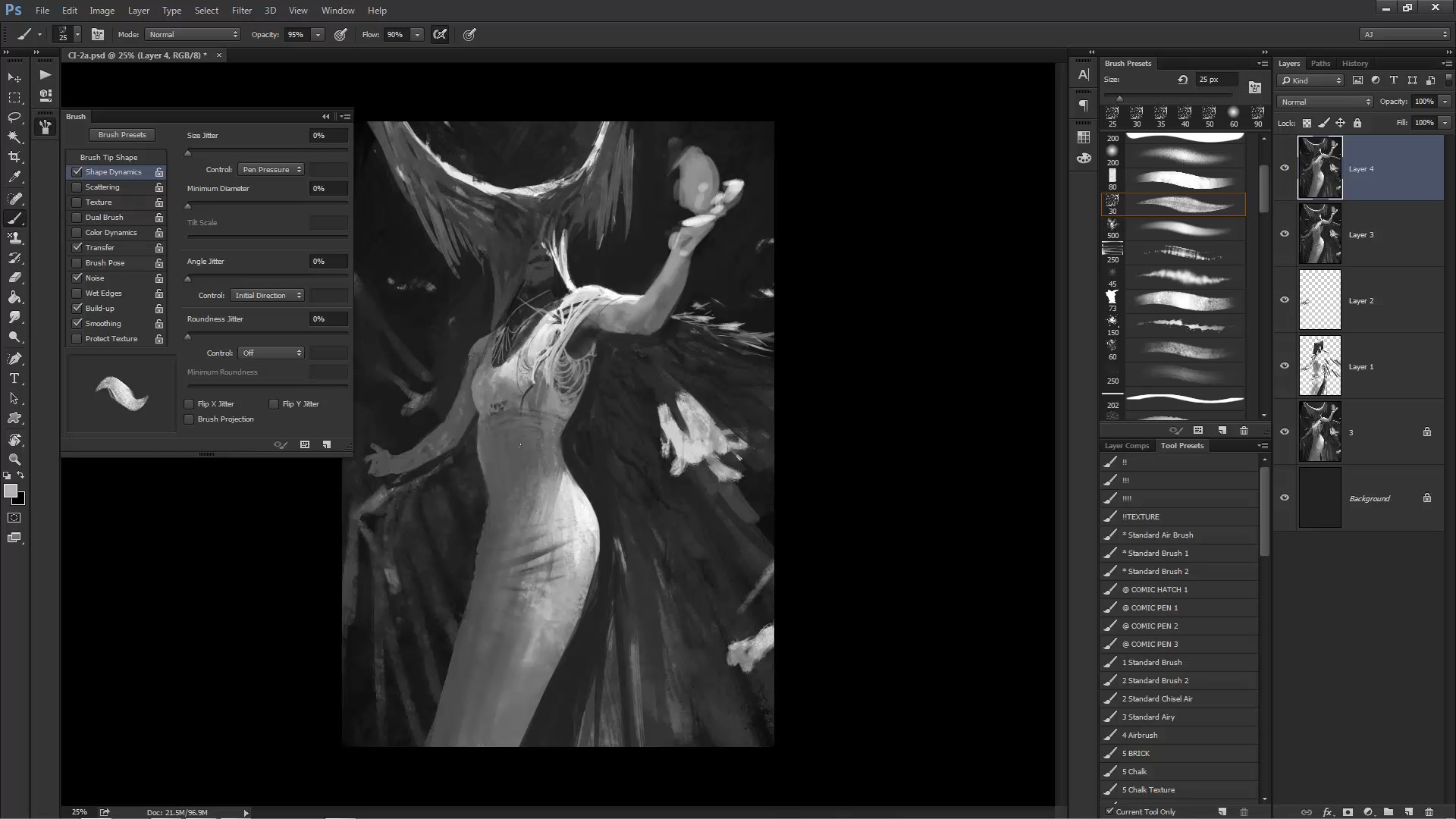
Task: Open Size Jitter Control Pen Pressure dropdown
Action: (x=271, y=170)
